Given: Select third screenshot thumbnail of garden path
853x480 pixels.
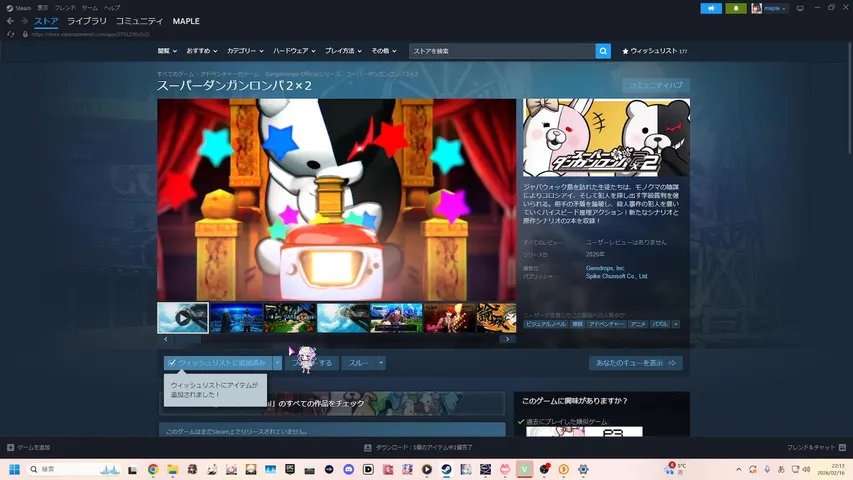Looking at the screenshot, I should click(x=289, y=318).
